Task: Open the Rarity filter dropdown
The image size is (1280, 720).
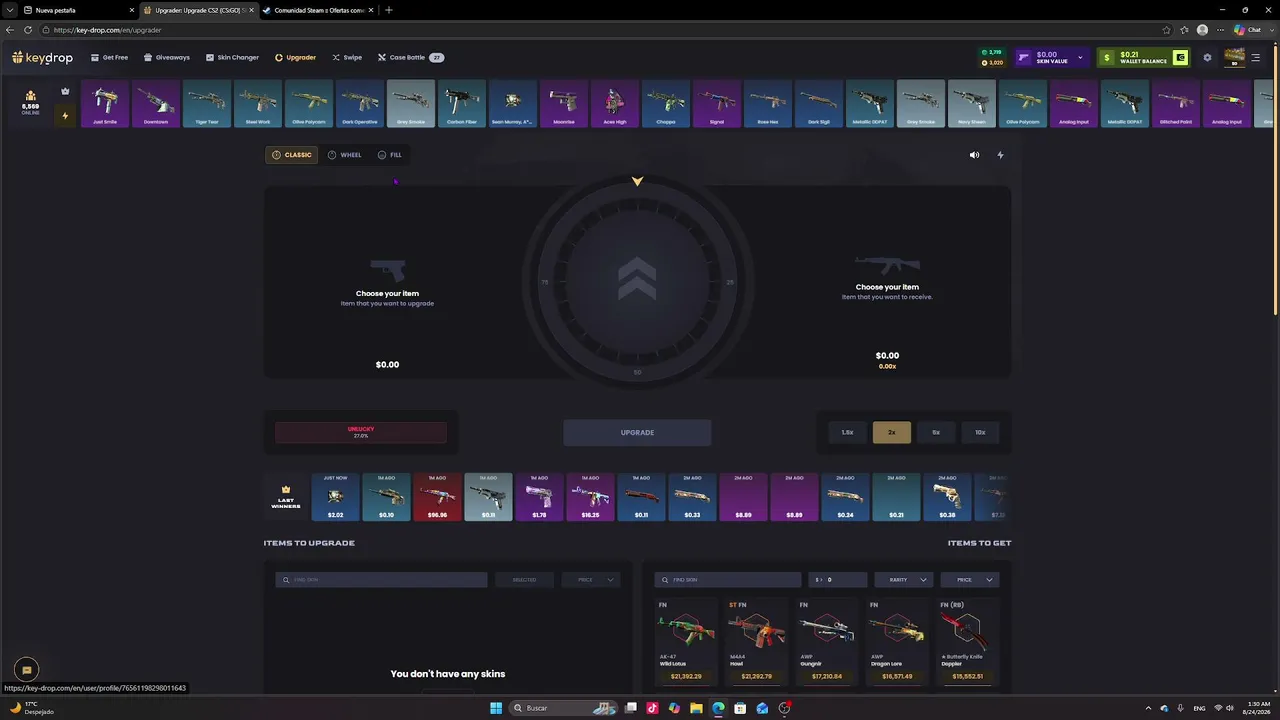Action: pos(904,580)
